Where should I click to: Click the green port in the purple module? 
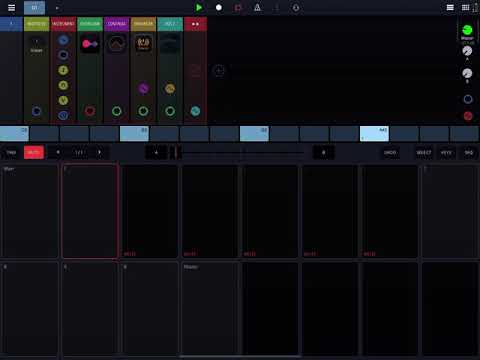(117, 111)
